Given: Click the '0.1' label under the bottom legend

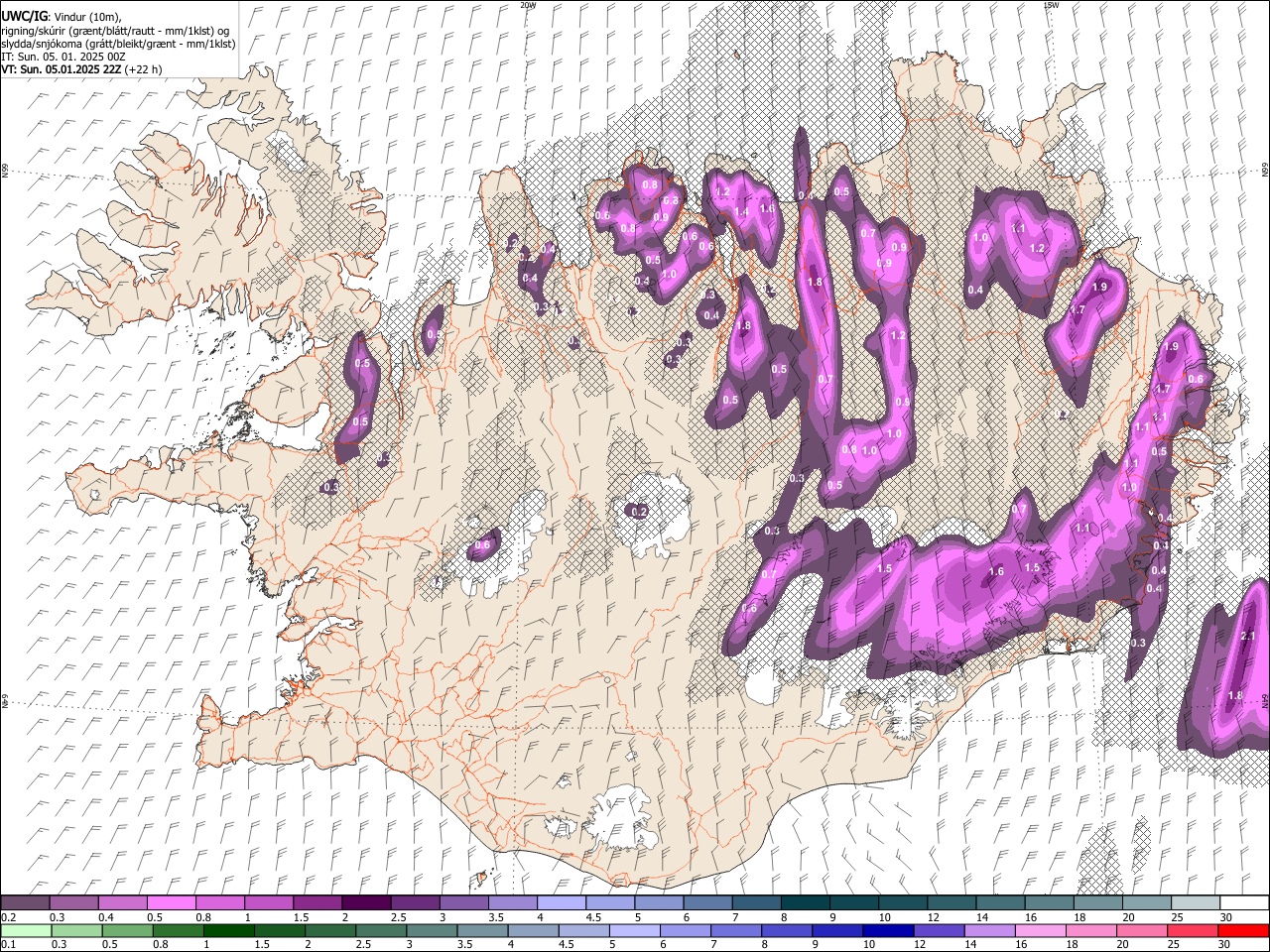Looking at the screenshot, I should 8,944.
